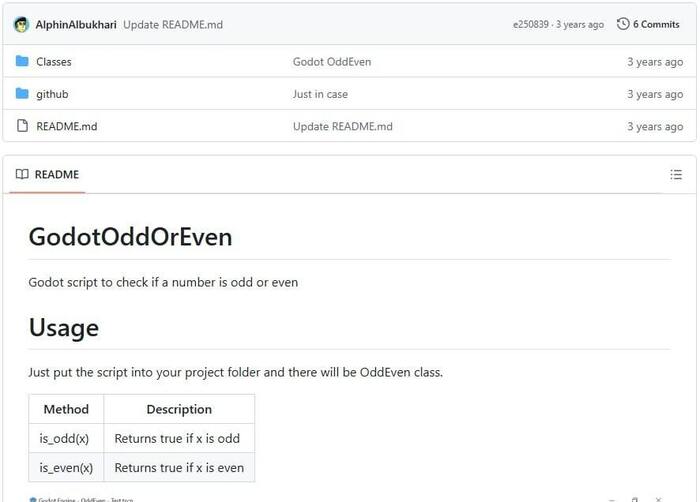Image resolution: width=700 pixels, height=502 pixels.
Task: Click the Description column header
Action: coord(179,409)
